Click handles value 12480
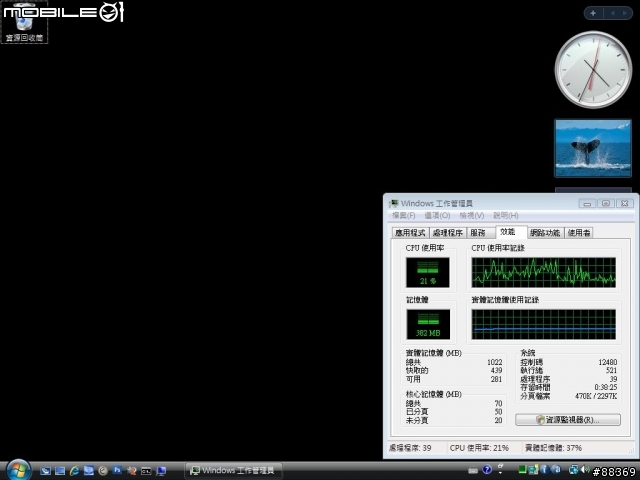640x480 pixels. click(x=607, y=362)
